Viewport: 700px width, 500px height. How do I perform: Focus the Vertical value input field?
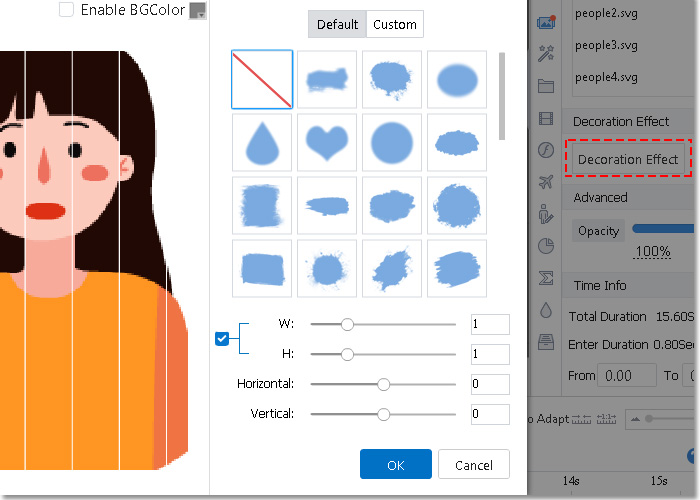click(490, 414)
